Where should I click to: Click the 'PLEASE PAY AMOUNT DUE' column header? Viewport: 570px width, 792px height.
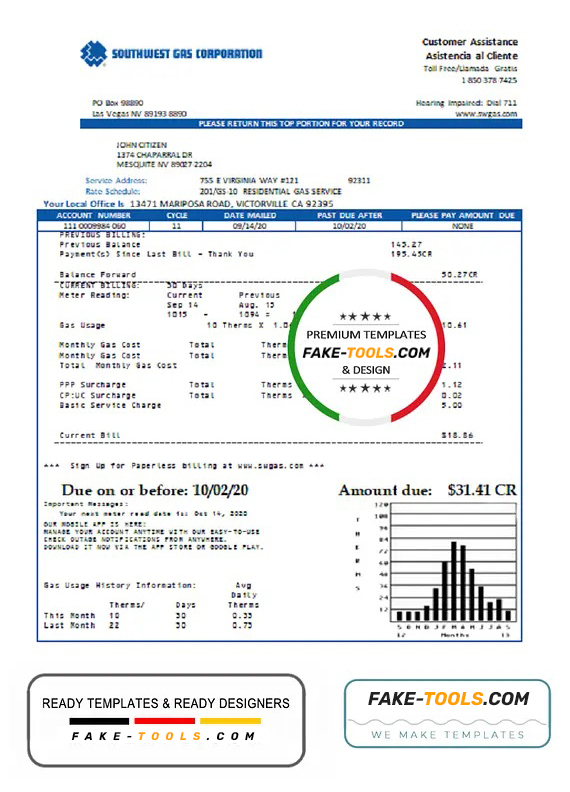(462, 216)
